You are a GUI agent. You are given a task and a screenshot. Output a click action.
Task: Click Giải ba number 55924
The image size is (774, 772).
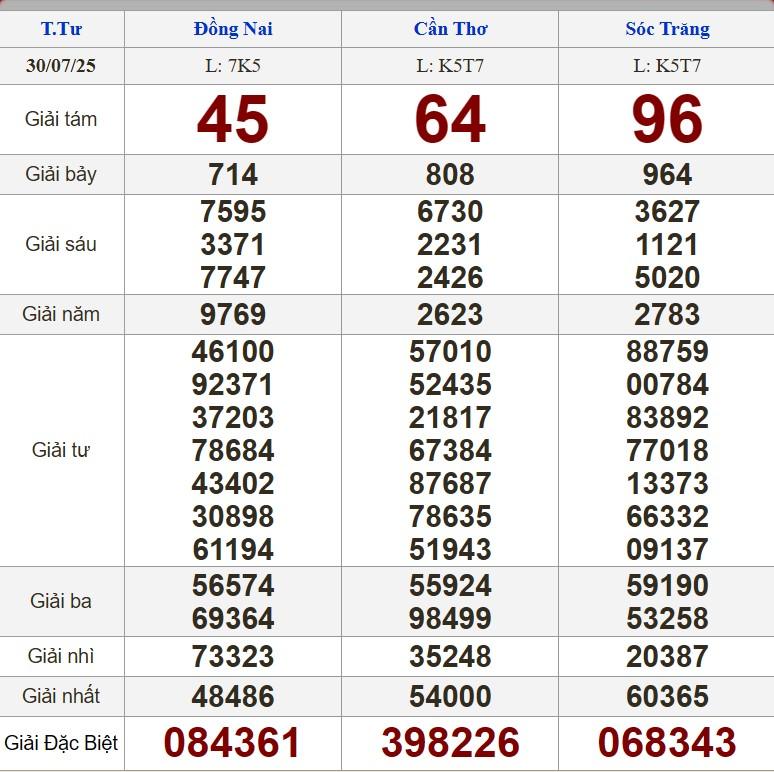click(x=450, y=585)
